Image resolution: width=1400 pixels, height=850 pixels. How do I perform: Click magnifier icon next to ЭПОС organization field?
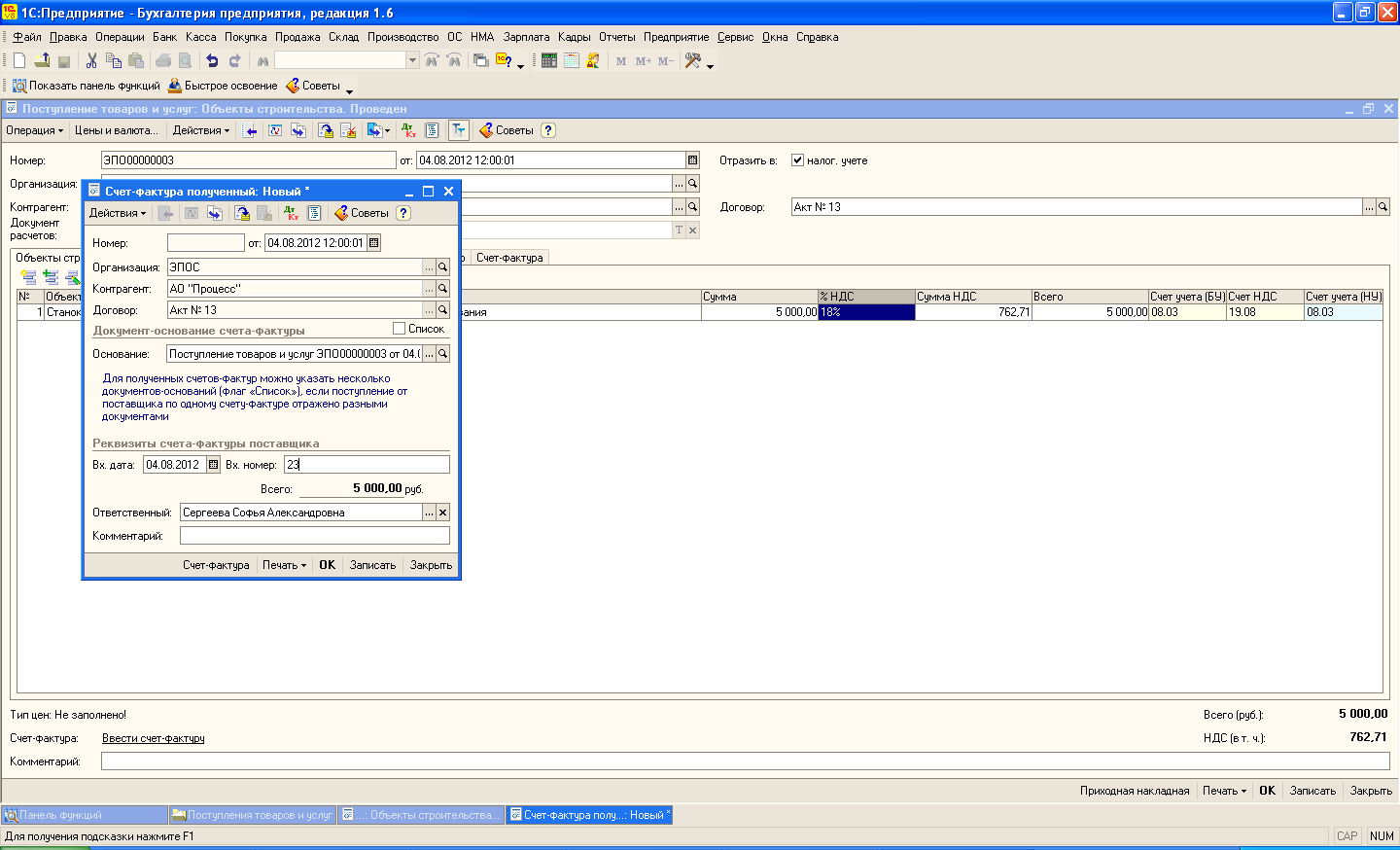coord(443,266)
